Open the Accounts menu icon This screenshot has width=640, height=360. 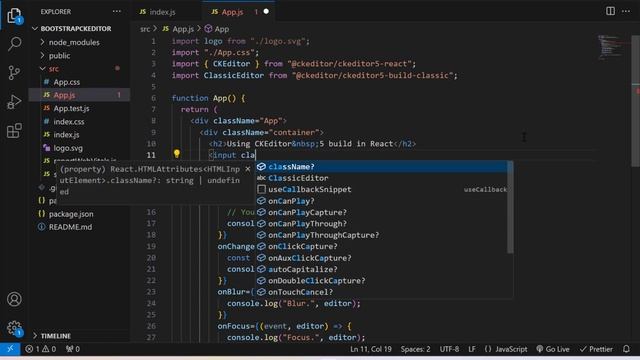(14, 299)
